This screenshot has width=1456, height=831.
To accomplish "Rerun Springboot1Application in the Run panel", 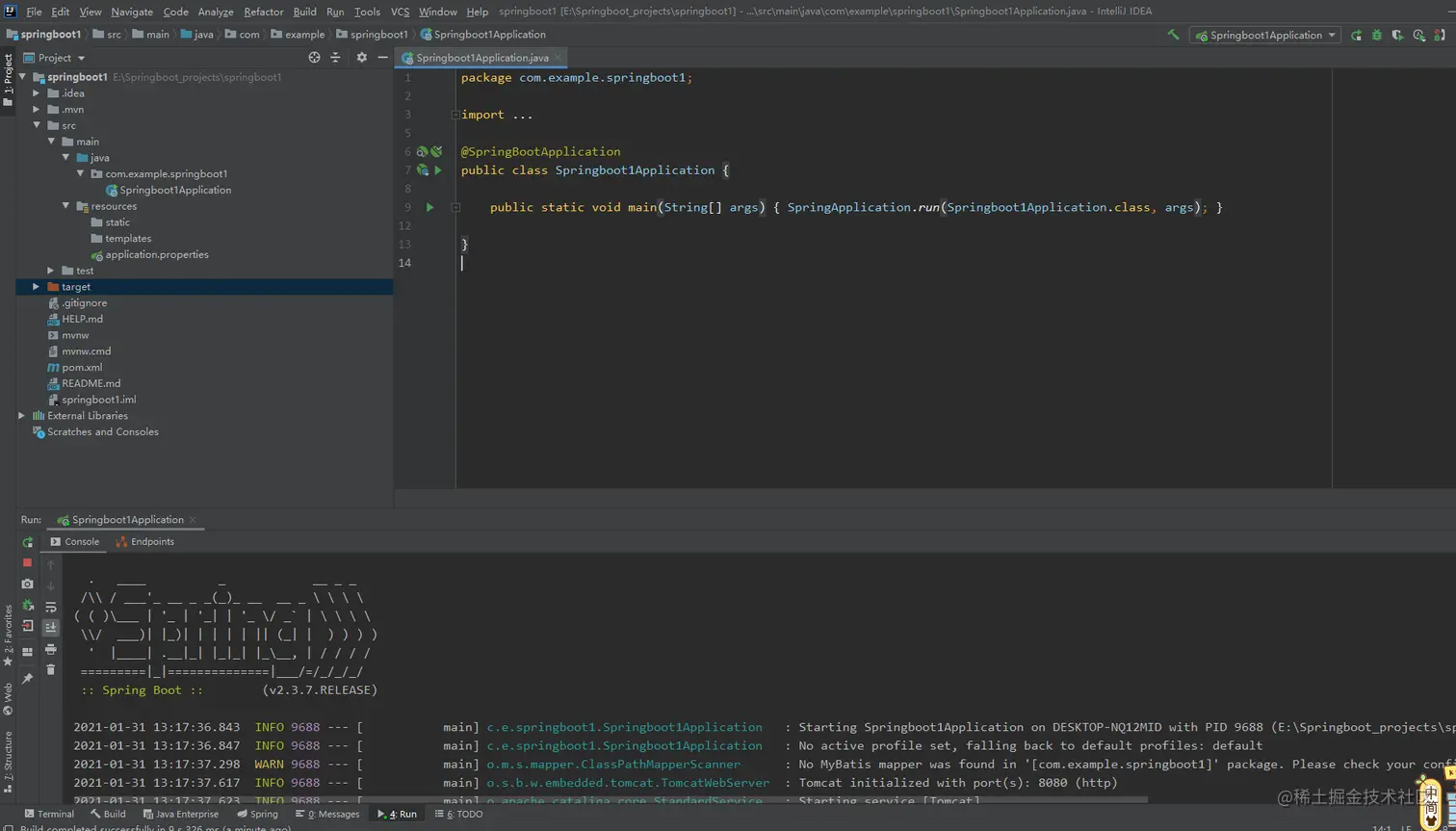I will click(27, 542).
